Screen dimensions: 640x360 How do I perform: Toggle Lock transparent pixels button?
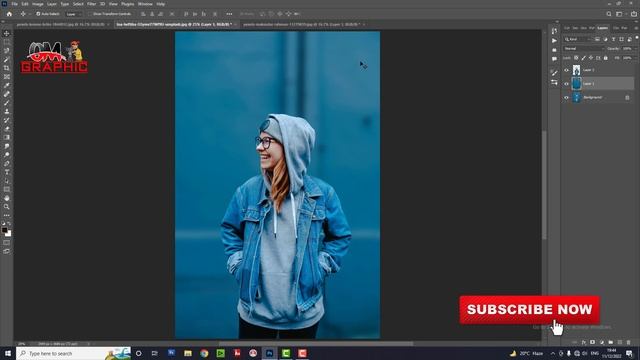[x=576, y=58]
